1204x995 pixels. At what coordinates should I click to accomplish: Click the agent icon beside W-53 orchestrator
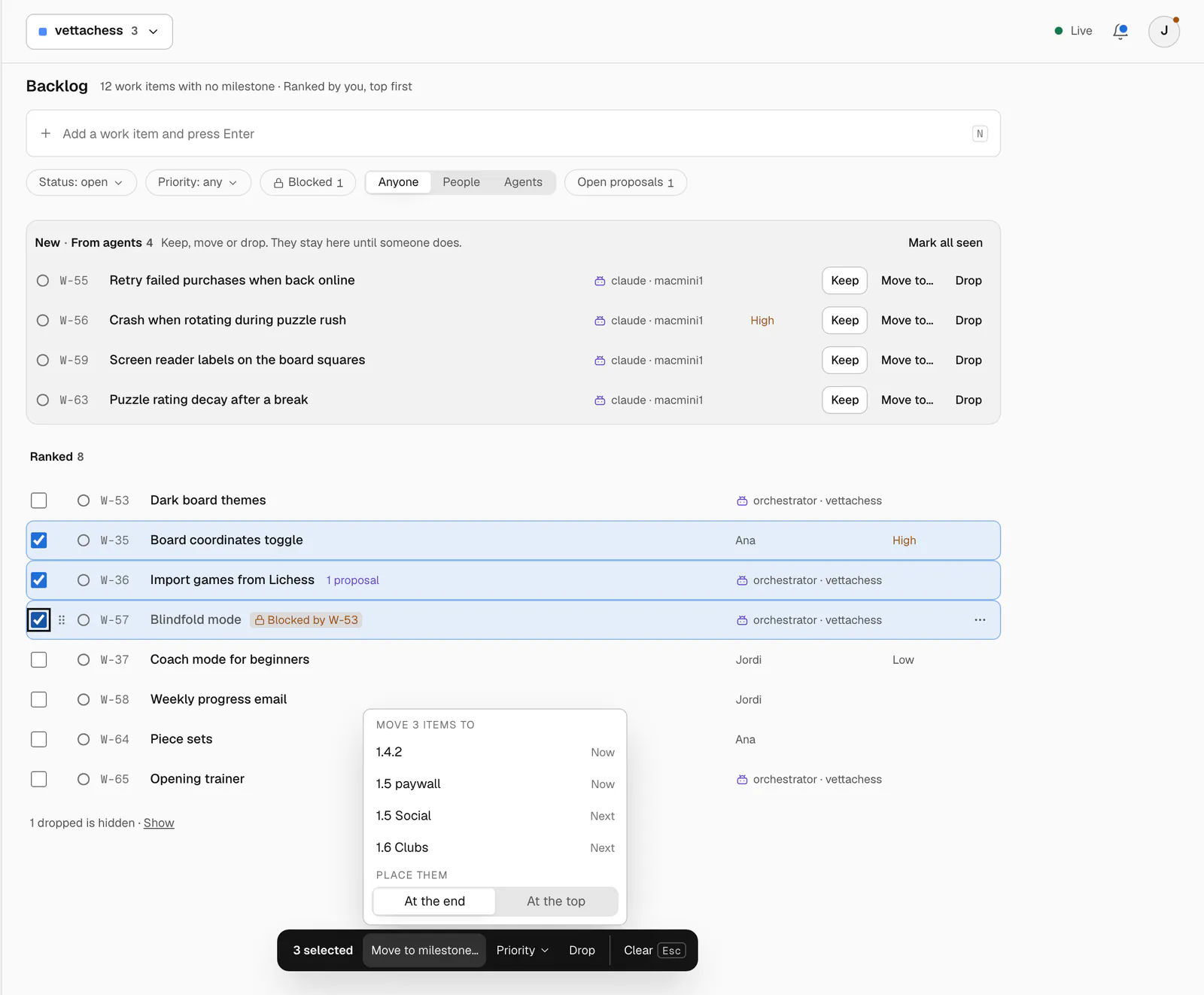tap(742, 501)
